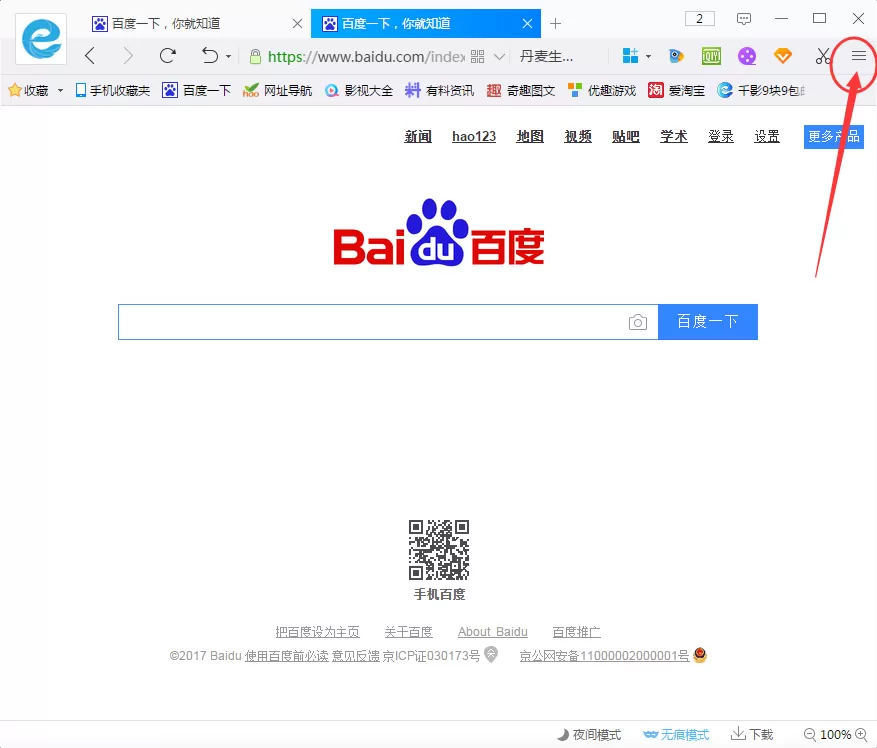Image resolution: width=877 pixels, height=748 pixels.
Task: Go back with the back arrow
Action: click(90, 56)
